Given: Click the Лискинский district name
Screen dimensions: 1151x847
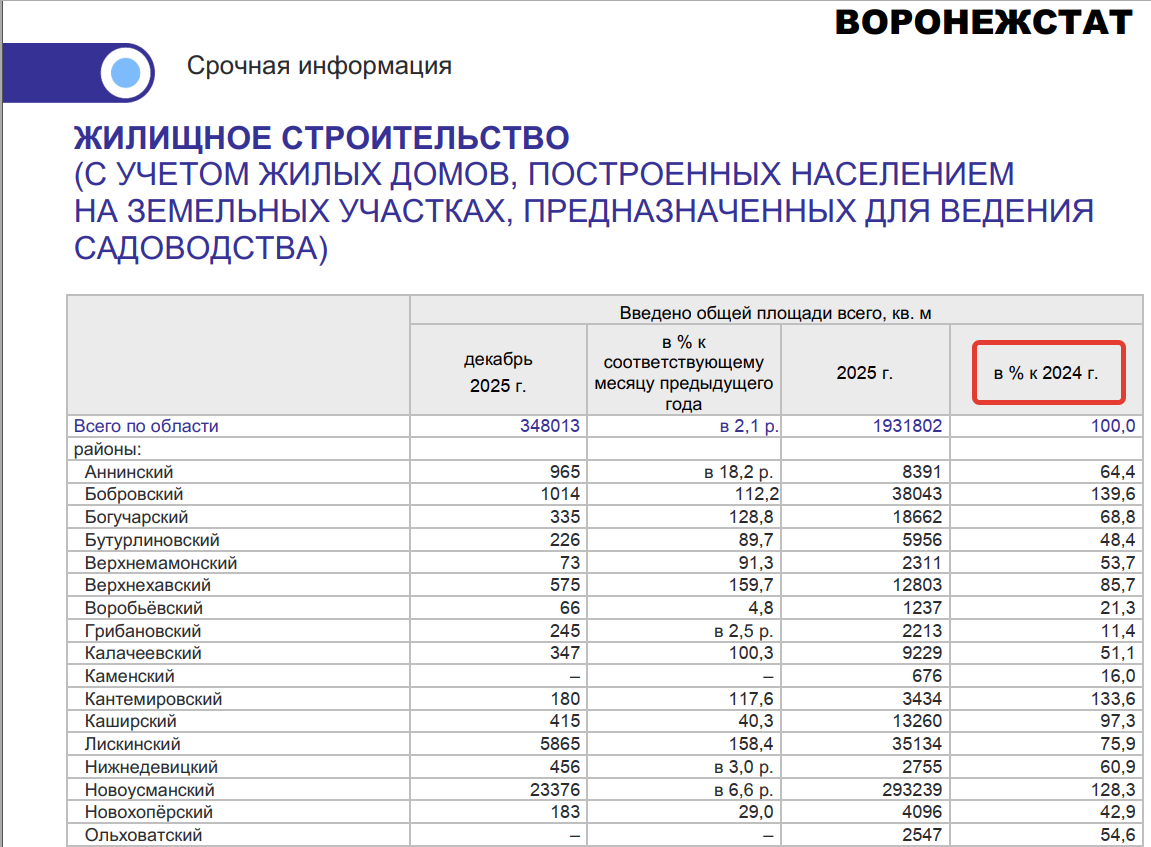Looking at the screenshot, I should pos(133,745).
